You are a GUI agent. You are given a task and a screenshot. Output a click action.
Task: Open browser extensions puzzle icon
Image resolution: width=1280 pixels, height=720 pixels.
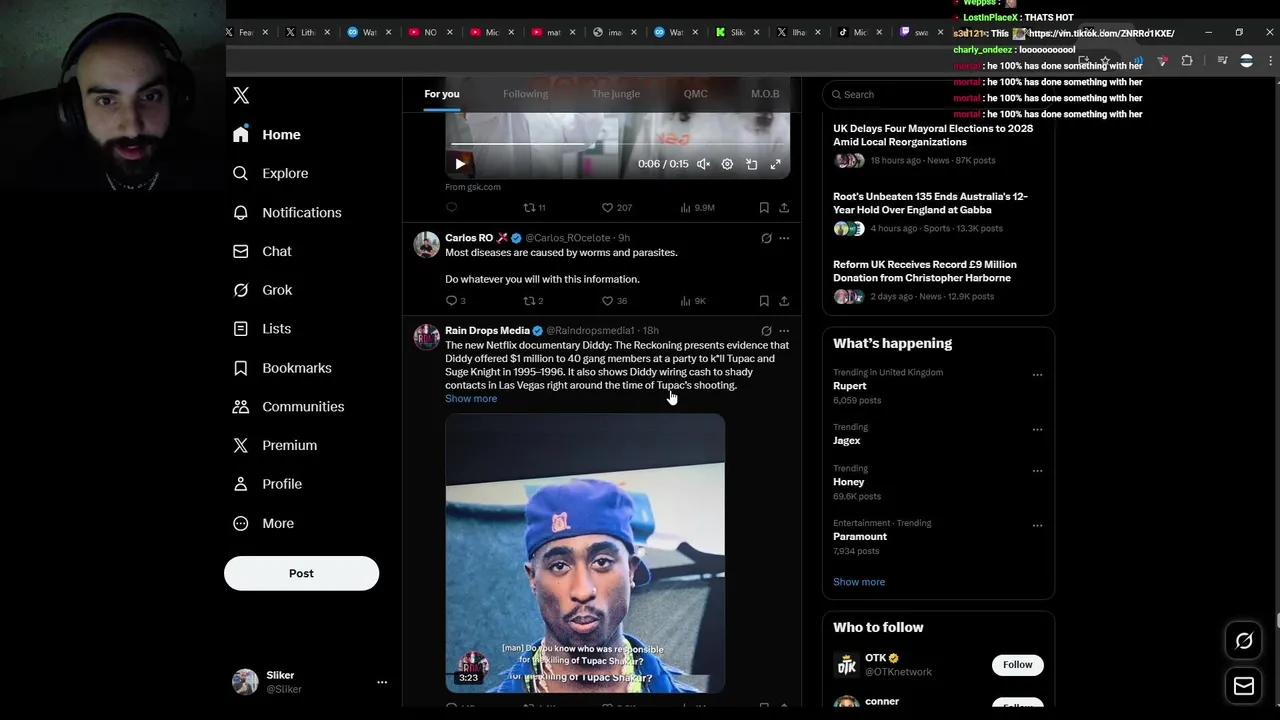click(1187, 61)
